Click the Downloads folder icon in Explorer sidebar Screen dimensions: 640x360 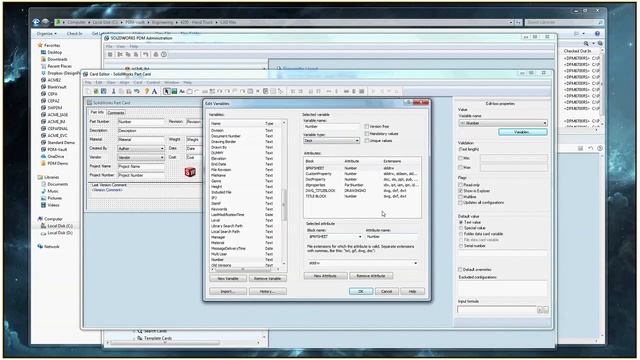44,59
